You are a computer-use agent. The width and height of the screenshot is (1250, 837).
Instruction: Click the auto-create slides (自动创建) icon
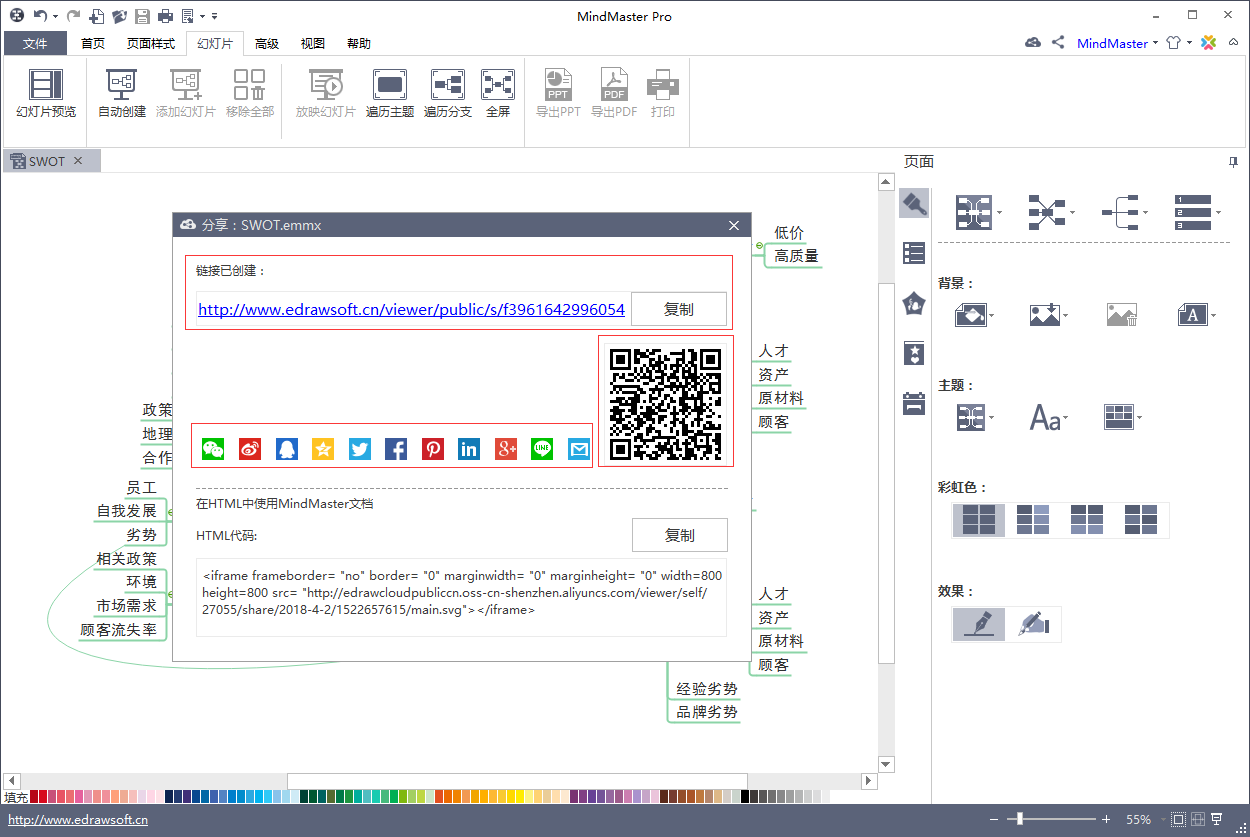point(122,93)
